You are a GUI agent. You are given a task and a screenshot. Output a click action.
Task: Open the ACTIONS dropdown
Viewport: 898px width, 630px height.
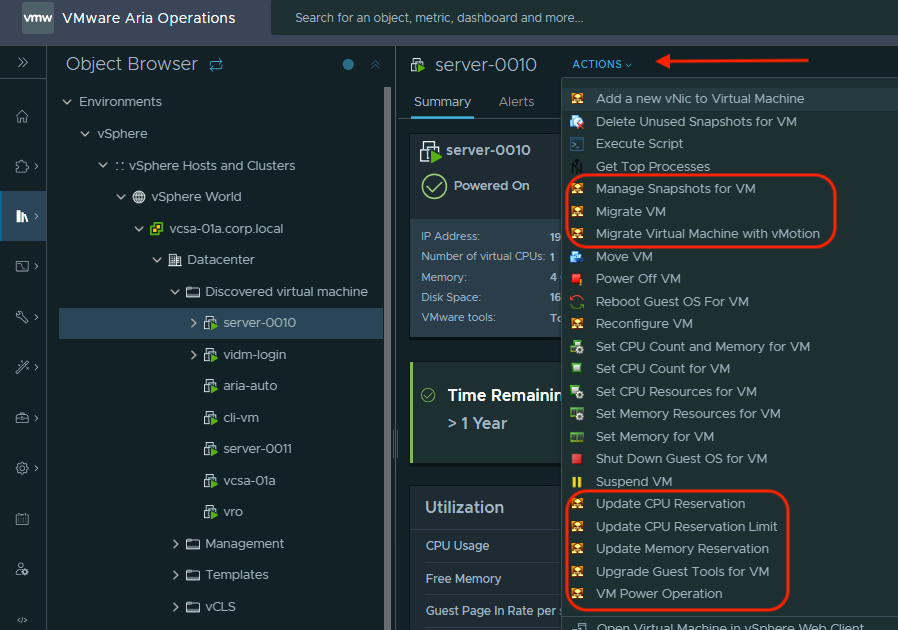coord(602,64)
